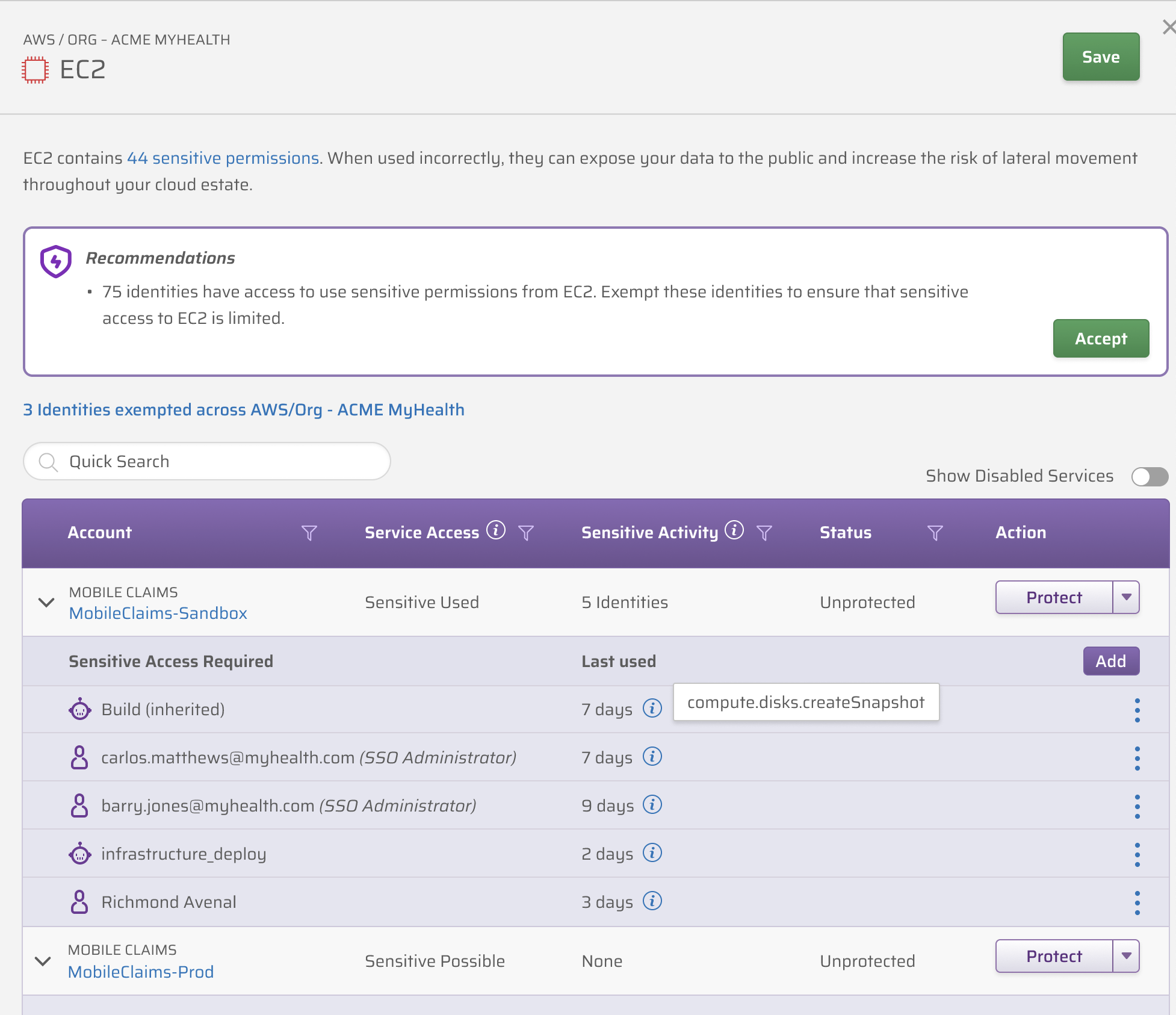Screen dimensions: 1176x1015
Task: Click the user icon for carlos.matthews
Action: pos(79,757)
